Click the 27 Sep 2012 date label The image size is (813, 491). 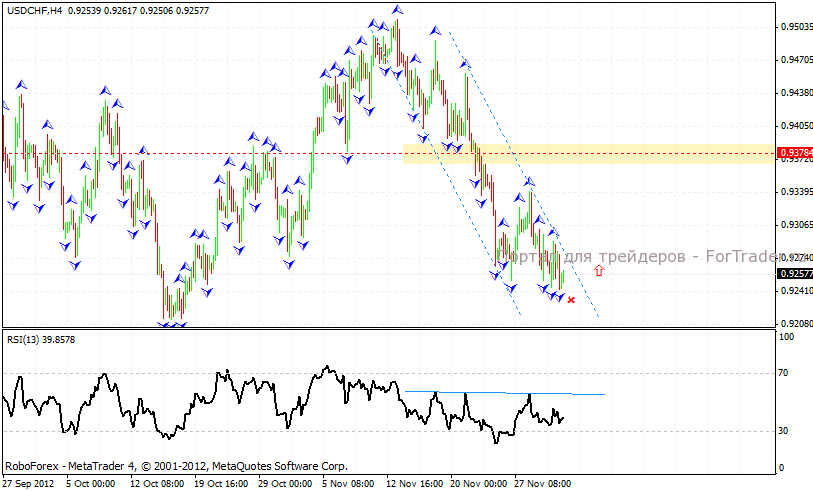(x=28, y=482)
